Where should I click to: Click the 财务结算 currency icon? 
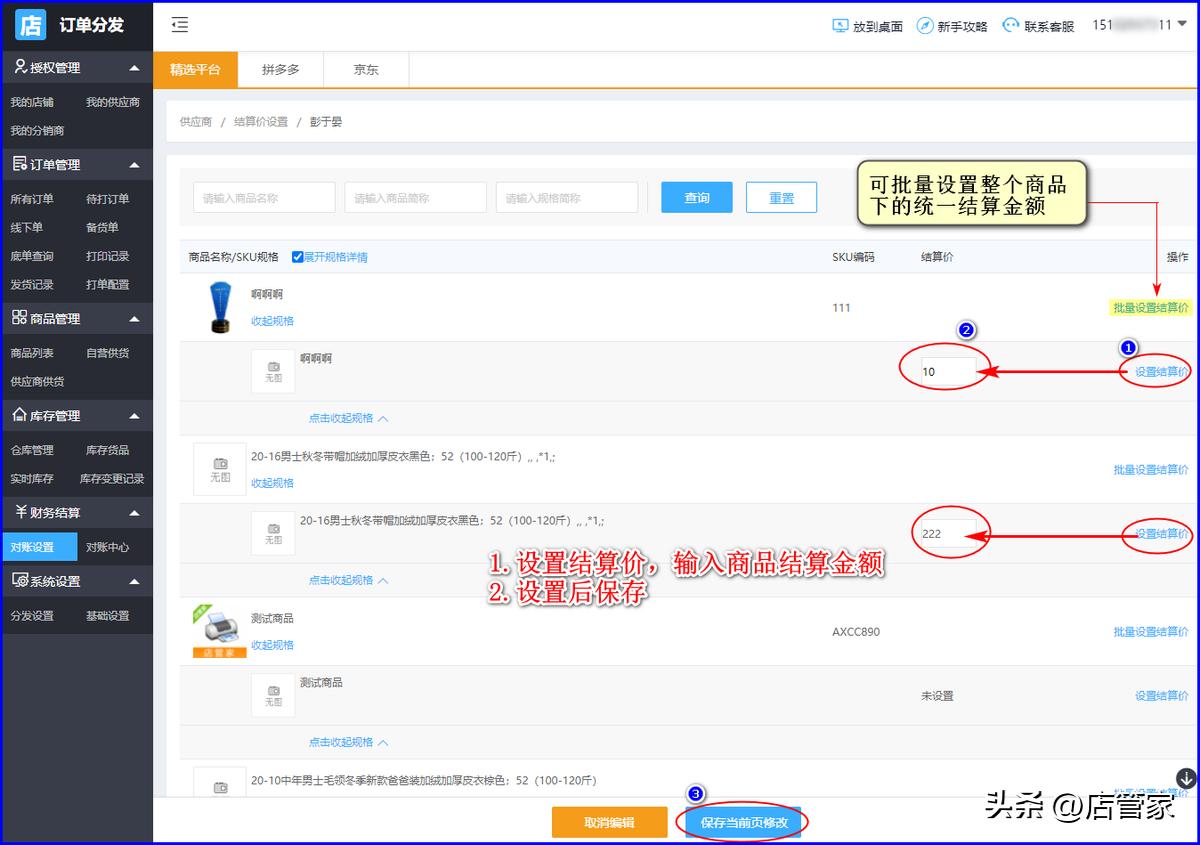pyautogui.click(x=22, y=511)
